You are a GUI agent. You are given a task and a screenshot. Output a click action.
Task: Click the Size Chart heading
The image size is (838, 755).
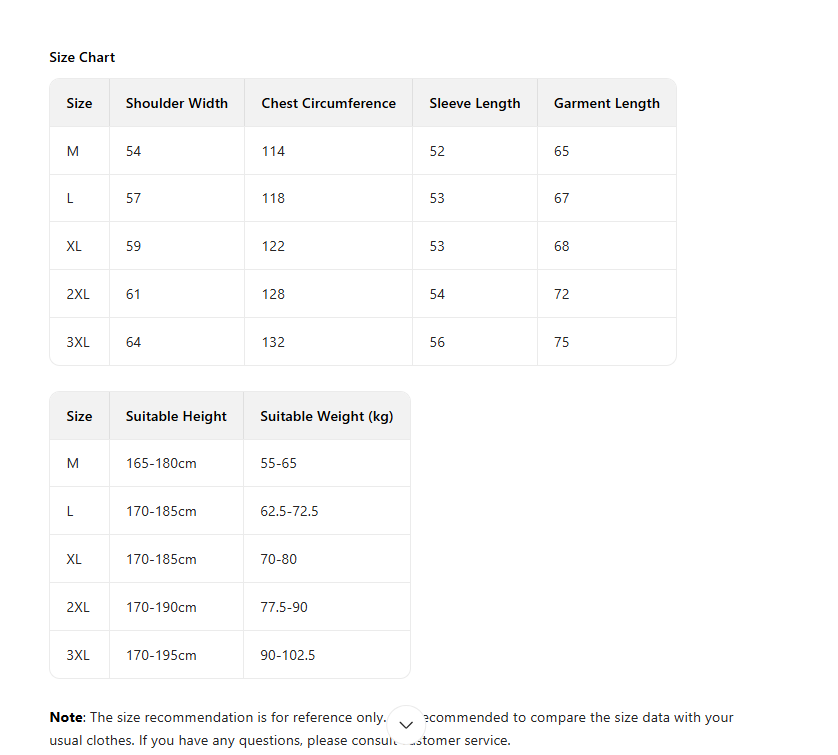82,57
